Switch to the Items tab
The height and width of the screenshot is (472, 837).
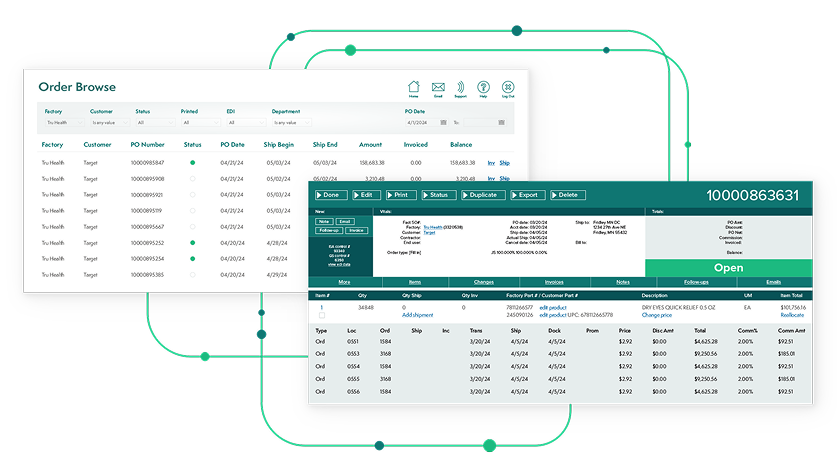click(415, 282)
